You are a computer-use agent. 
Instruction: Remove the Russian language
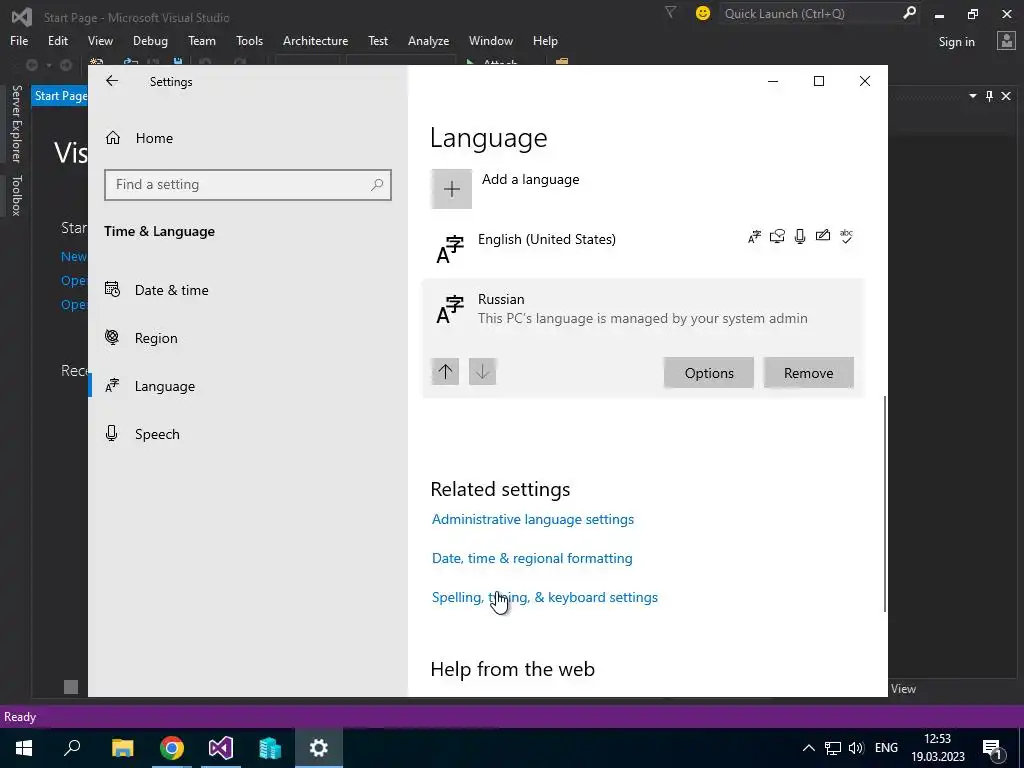point(808,373)
